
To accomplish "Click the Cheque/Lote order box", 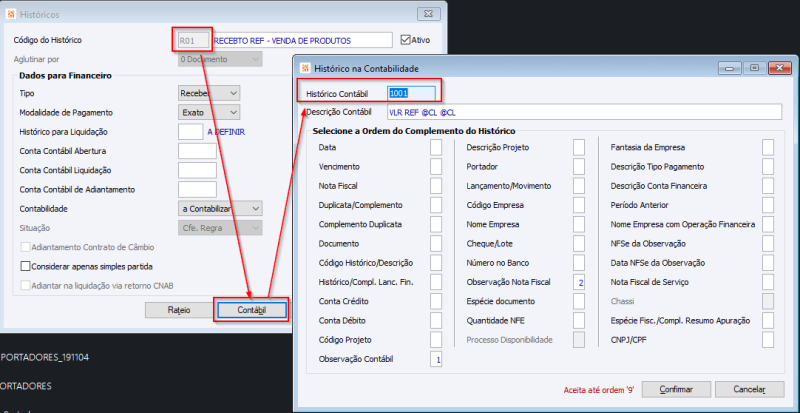I will tap(579, 244).
